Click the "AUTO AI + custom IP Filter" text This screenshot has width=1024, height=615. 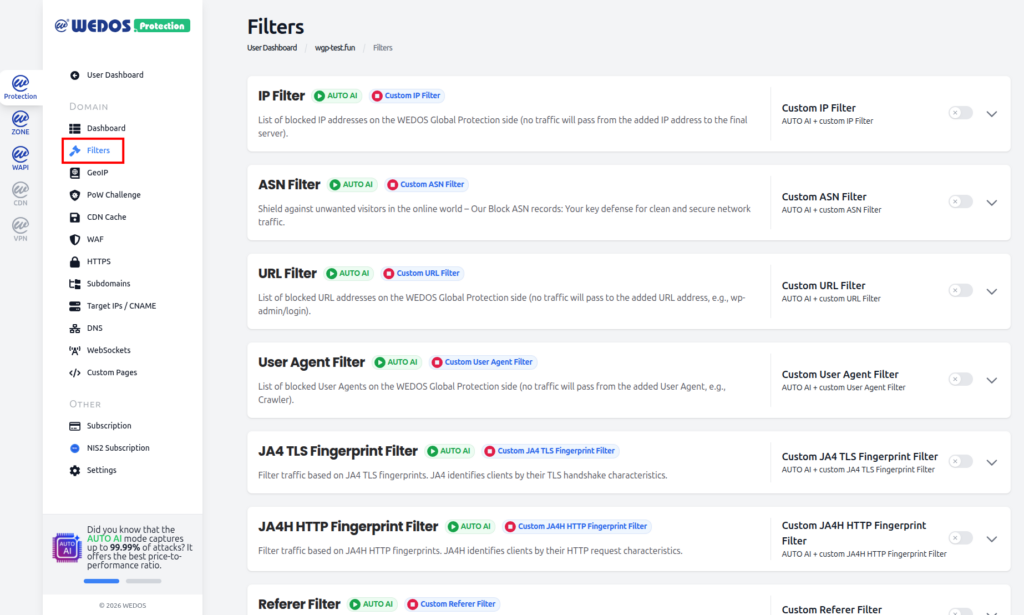click(x=827, y=121)
